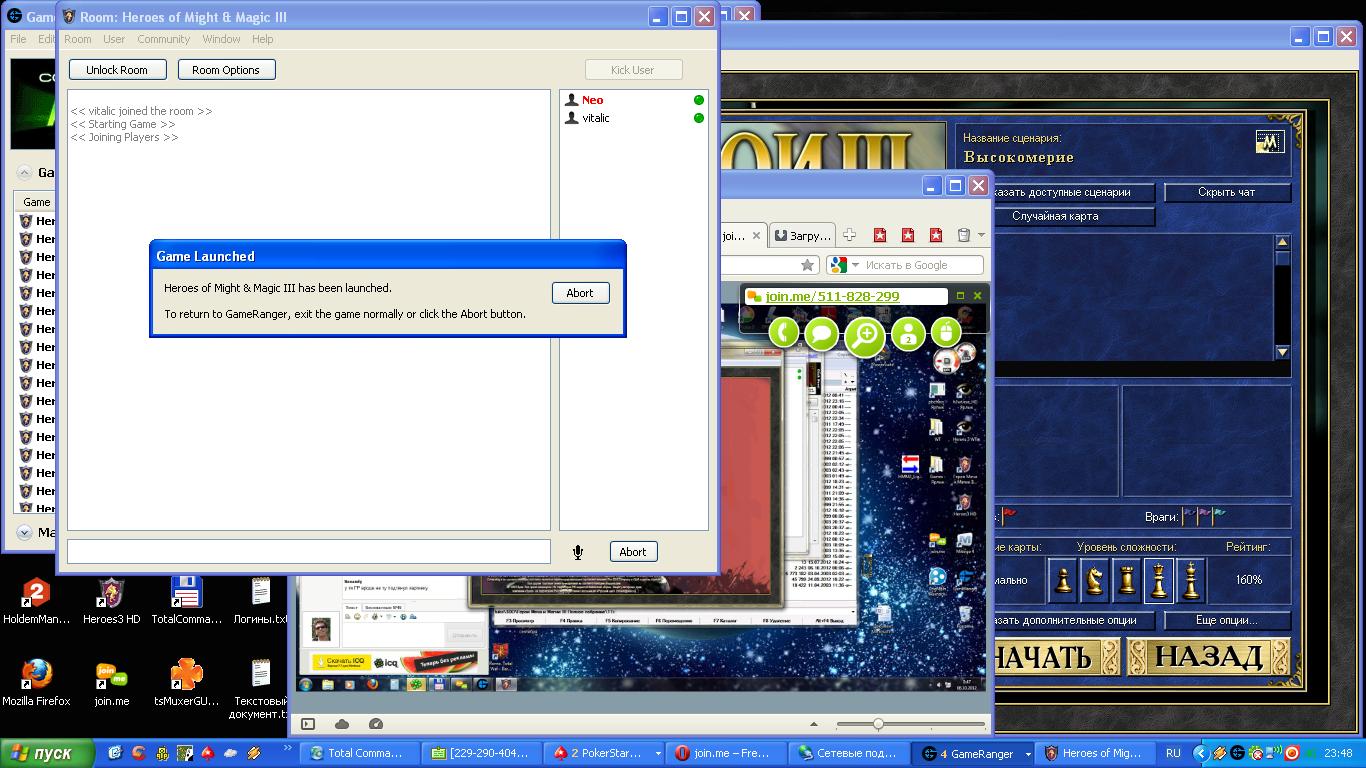Open the join.me chat bubble icon
1366x768 pixels.
pos(822,333)
